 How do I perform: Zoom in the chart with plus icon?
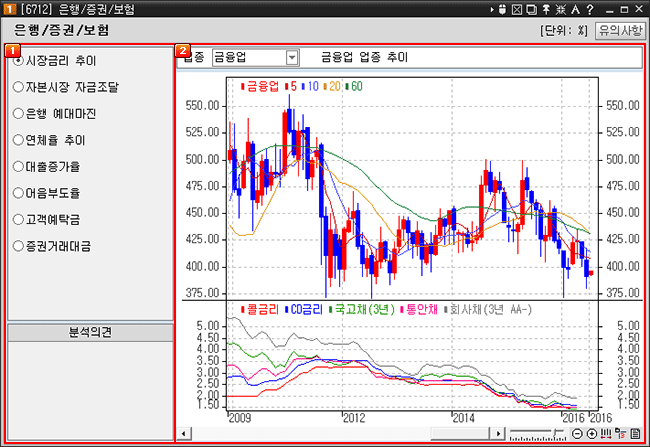(592, 434)
